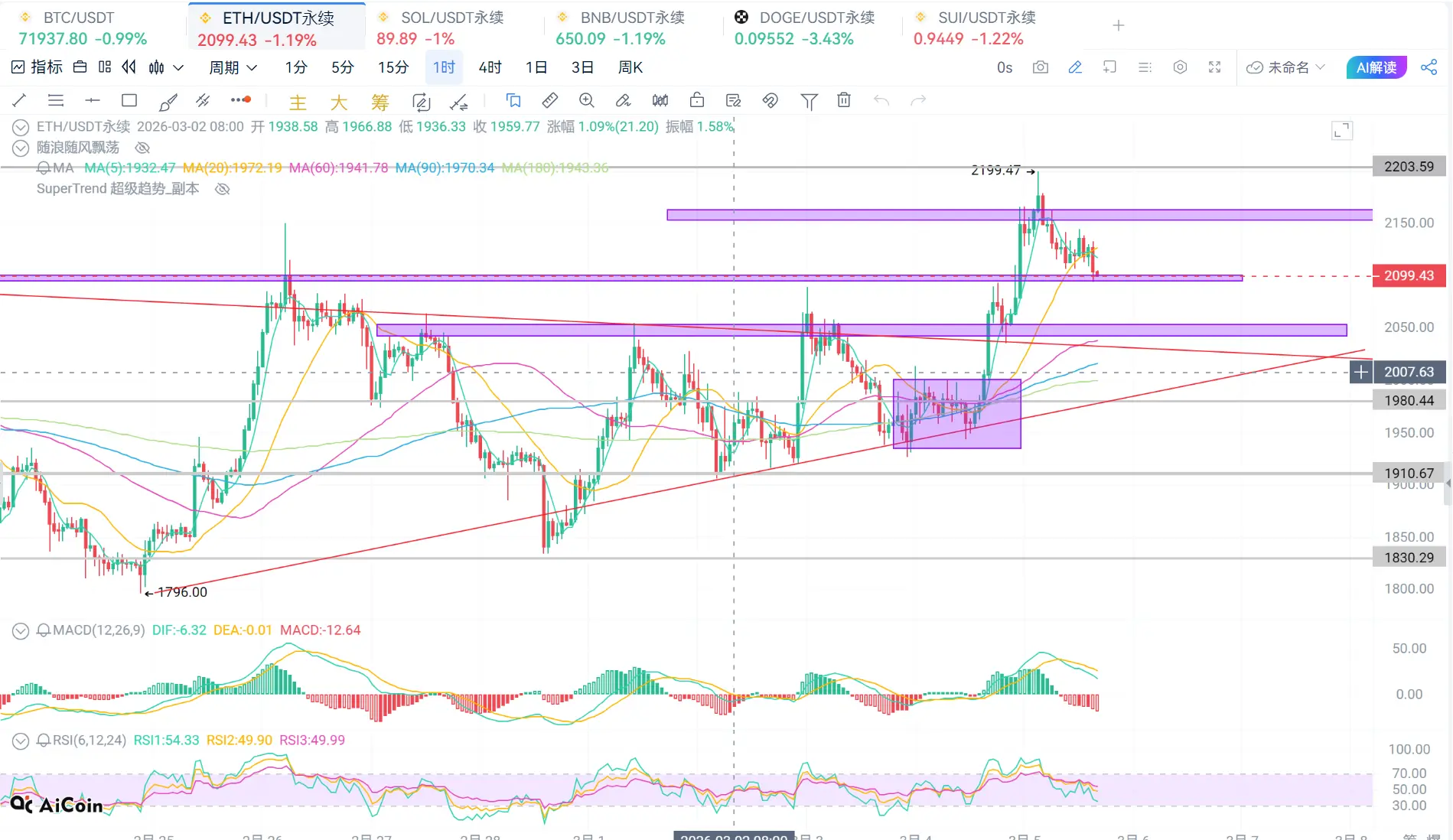This screenshot has width=1453, height=840.
Task: Choose the parallel horizontal lines tool
Action: coord(56,100)
